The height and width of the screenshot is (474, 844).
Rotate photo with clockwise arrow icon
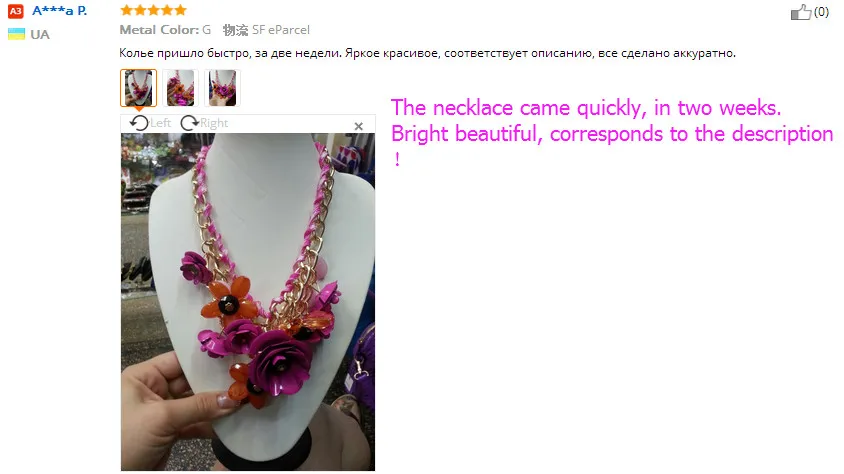click(189, 123)
